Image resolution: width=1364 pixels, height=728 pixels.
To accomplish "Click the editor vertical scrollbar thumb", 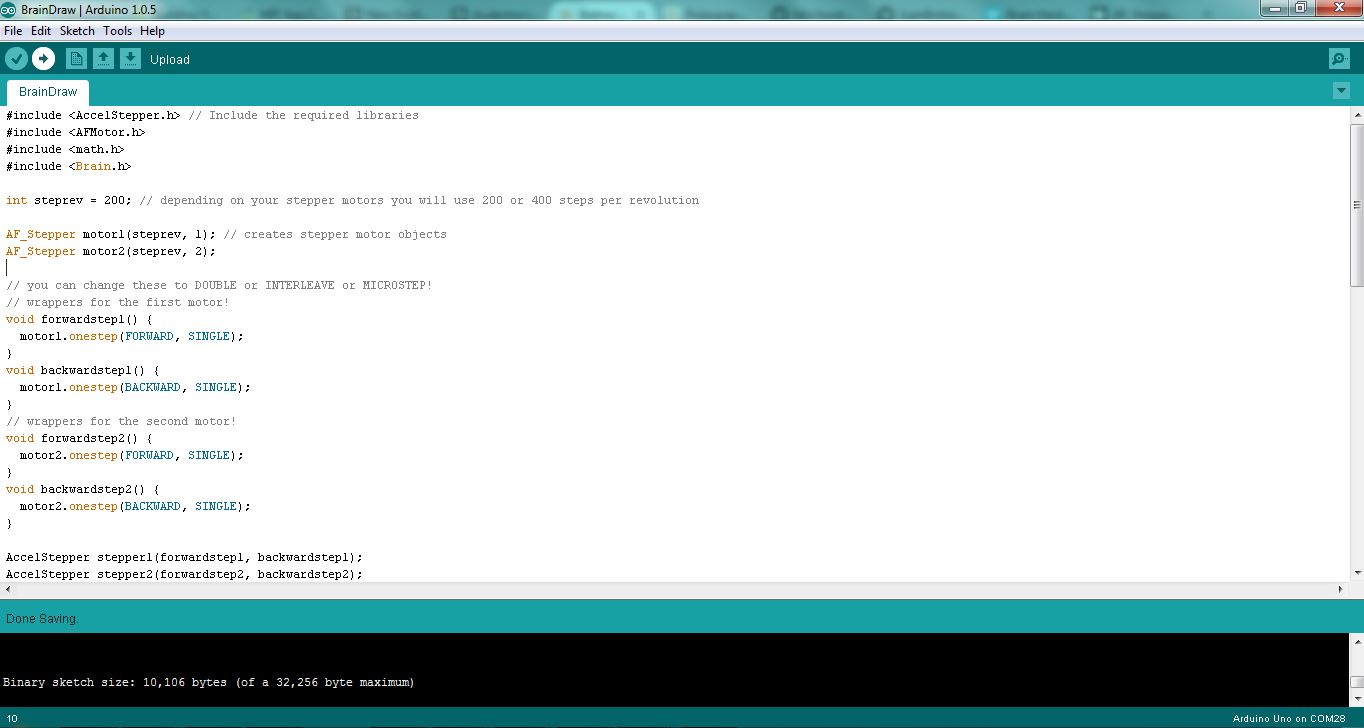I will (x=1357, y=205).
